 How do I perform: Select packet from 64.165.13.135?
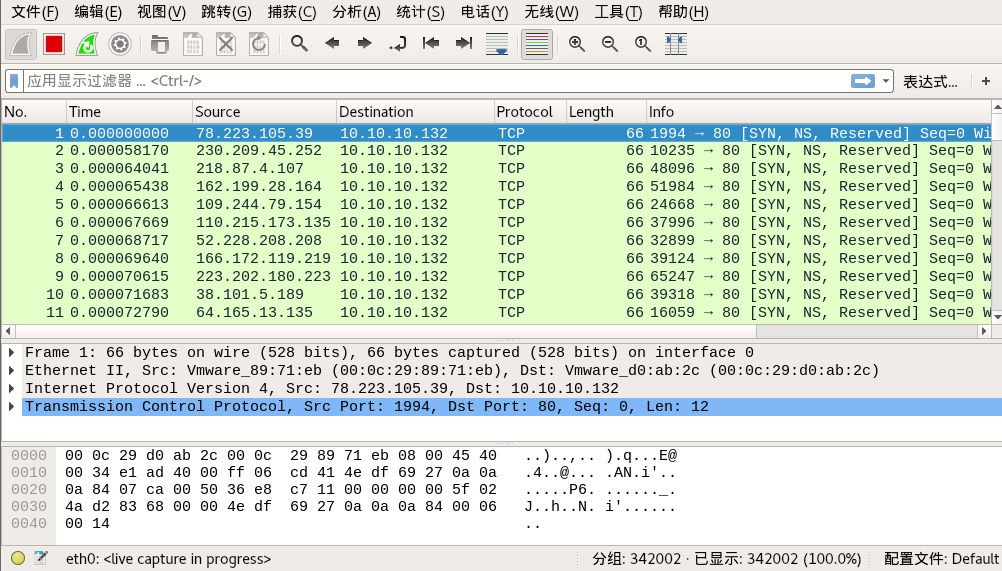[497, 312]
